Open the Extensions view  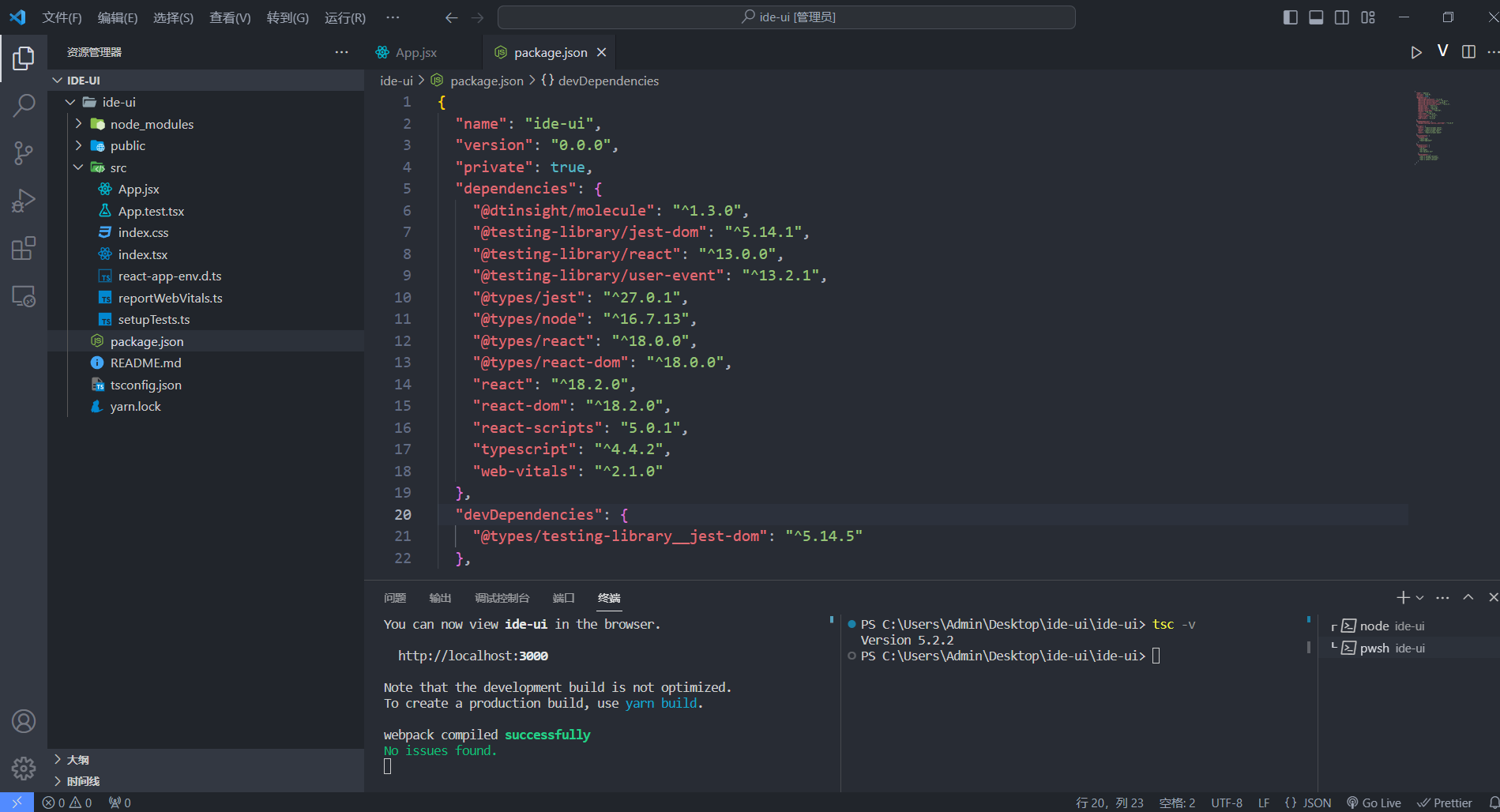pyautogui.click(x=24, y=248)
